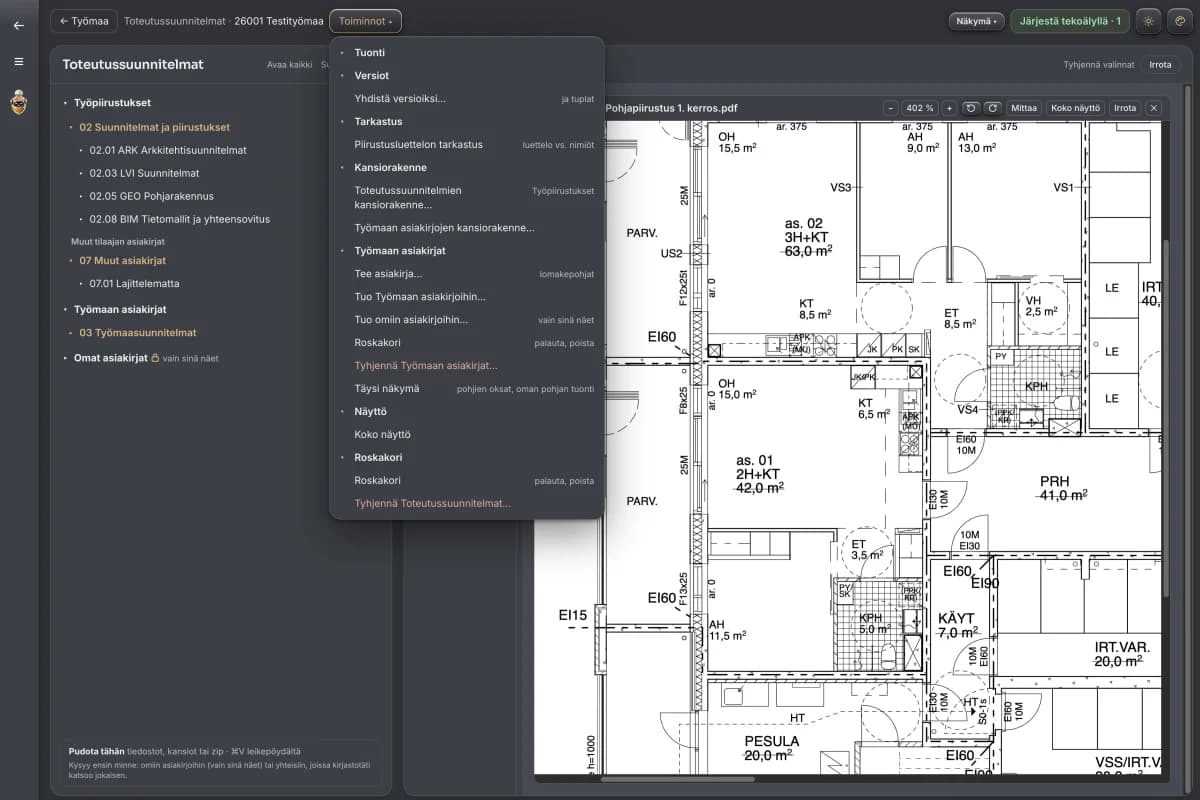This screenshot has height=800, width=1200.
Task: Rotate the PDF counterclockwise
Action: point(970,108)
